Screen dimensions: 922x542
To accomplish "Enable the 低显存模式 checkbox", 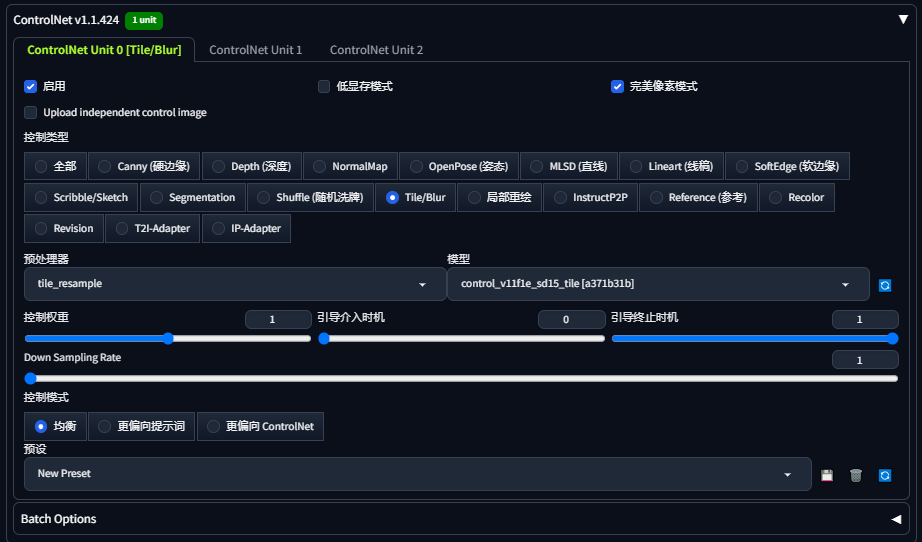I will click(324, 86).
